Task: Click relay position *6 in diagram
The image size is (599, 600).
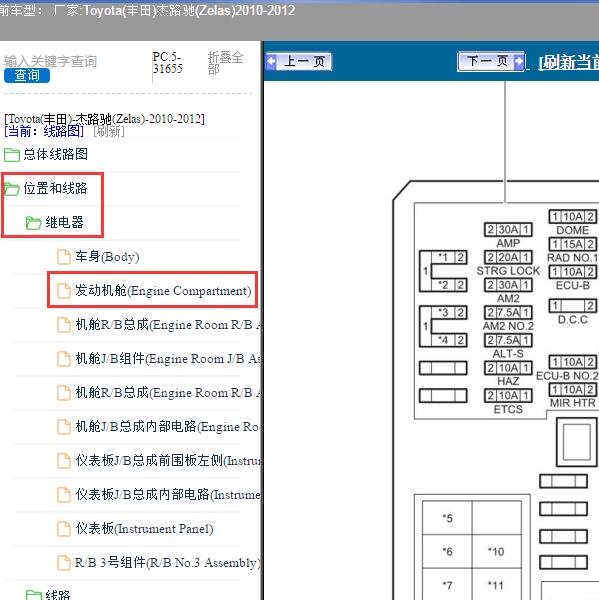Action: [x=447, y=551]
